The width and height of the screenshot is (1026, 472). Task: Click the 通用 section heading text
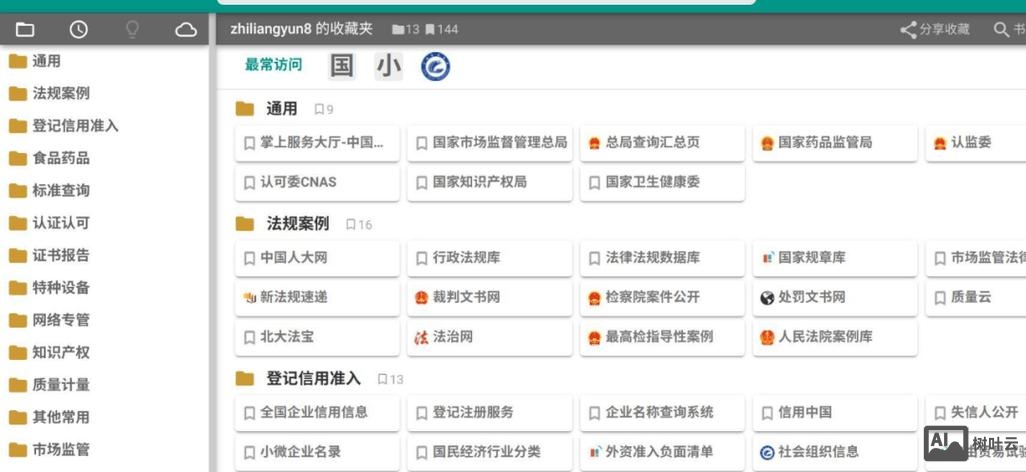pyautogui.click(x=282, y=109)
